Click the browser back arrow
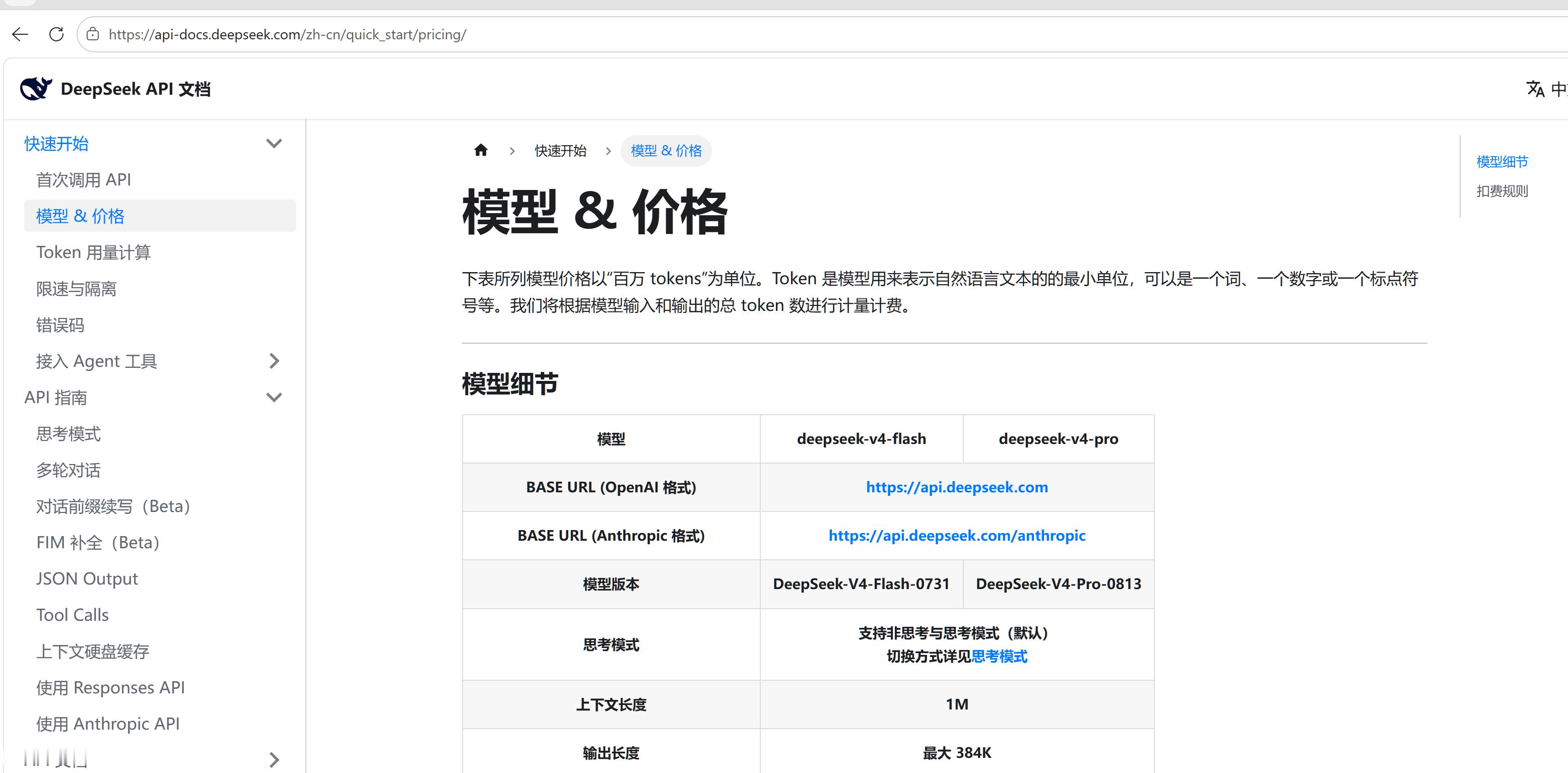This screenshot has height=773, width=1568. click(20, 35)
